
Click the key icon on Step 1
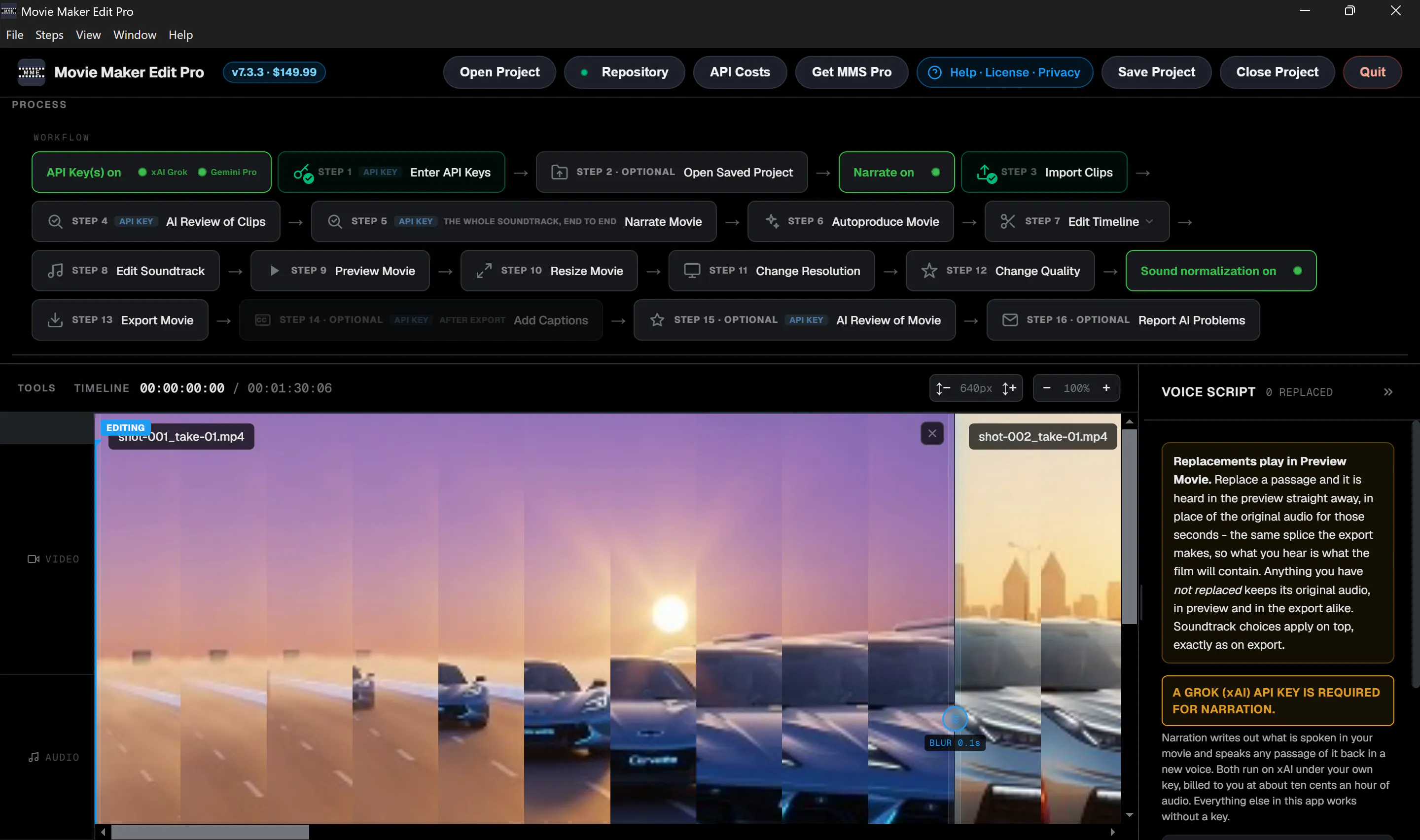(x=303, y=173)
